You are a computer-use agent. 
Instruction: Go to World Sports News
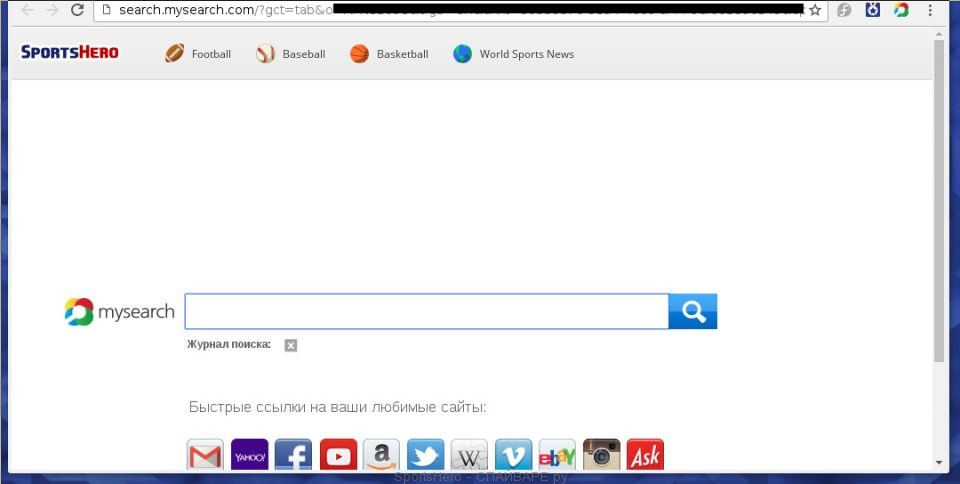click(x=514, y=54)
